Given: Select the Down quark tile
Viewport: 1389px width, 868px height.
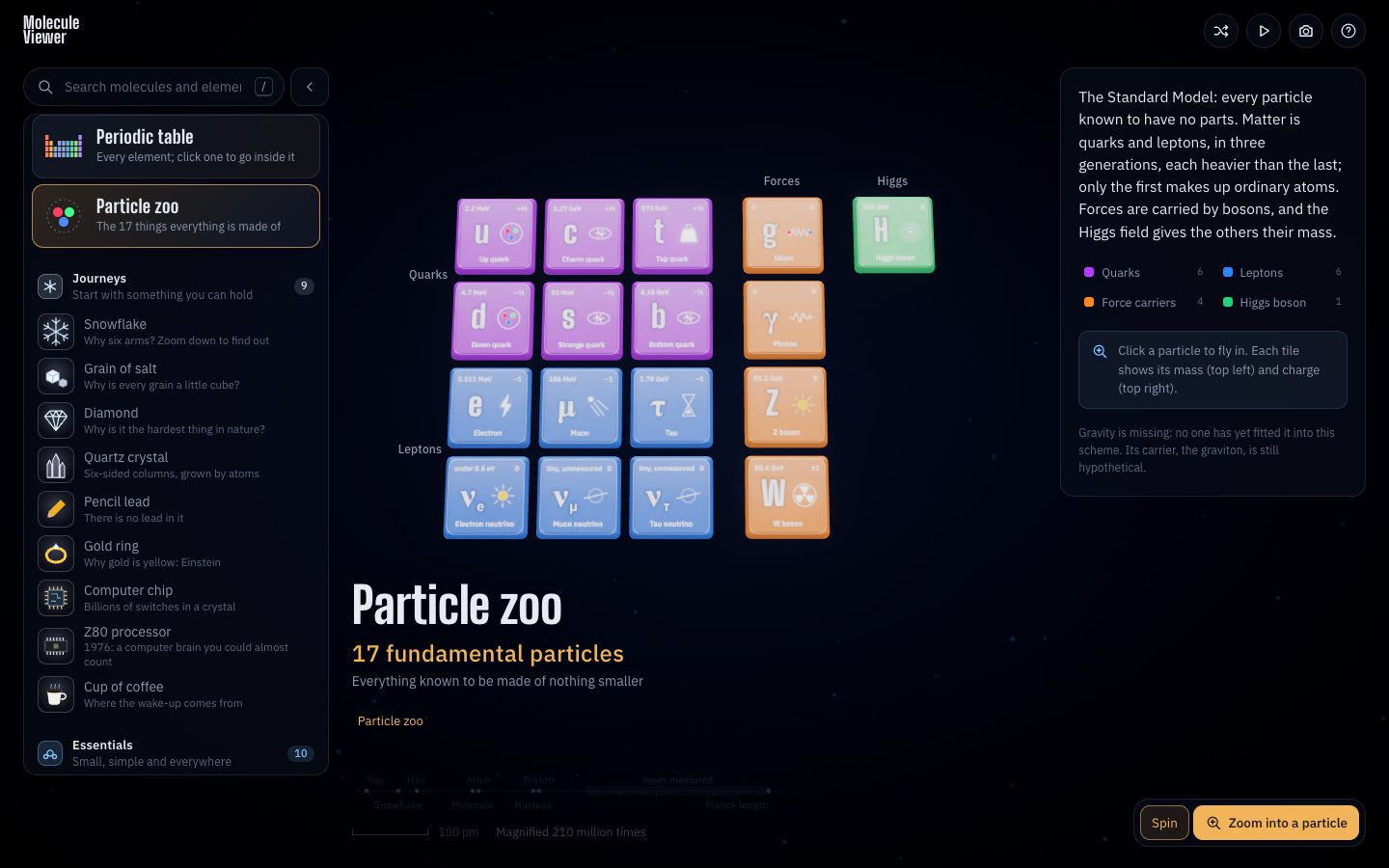Looking at the screenshot, I should point(492,320).
